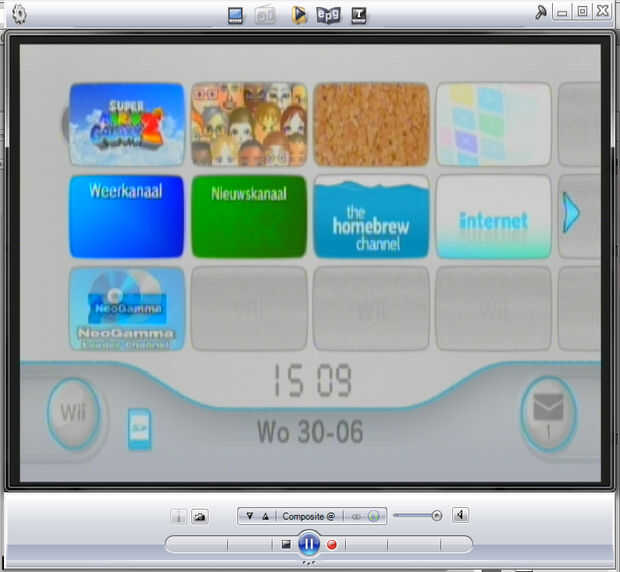The image size is (620, 572).
Task: Click the round Wii button
Action: pos(74,413)
